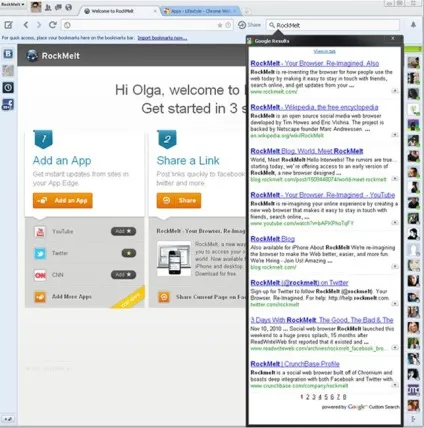
Task: Go to results page 2
Action: [x=308, y=397]
